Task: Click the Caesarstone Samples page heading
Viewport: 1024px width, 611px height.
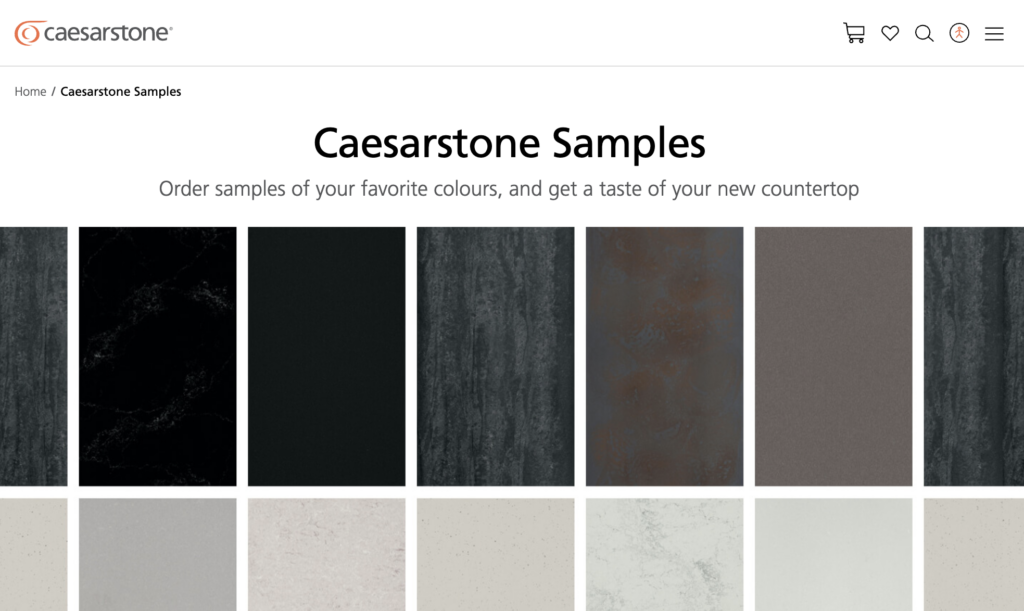Action: (509, 143)
